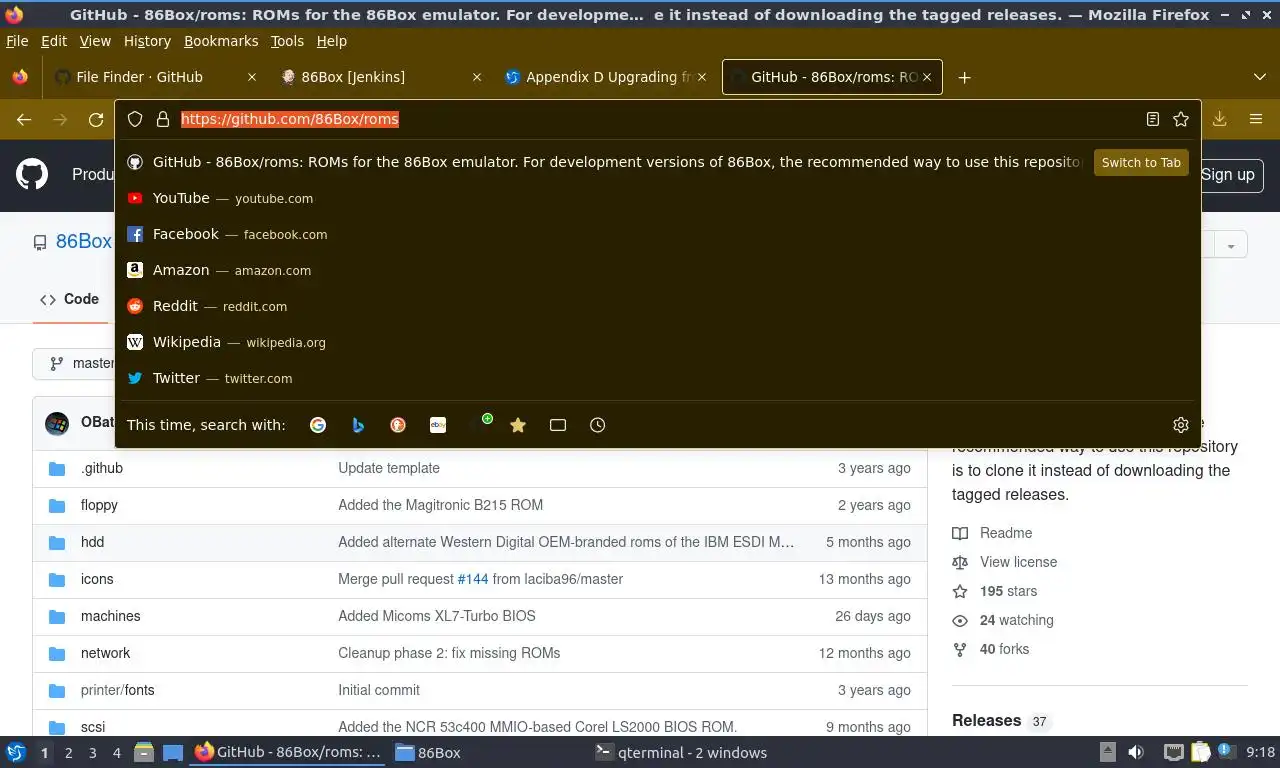Image resolution: width=1280 pixels, height=768 pixels.
Task: Open the dropdown arrow beside Sign up
Action: click(1231, 245)
